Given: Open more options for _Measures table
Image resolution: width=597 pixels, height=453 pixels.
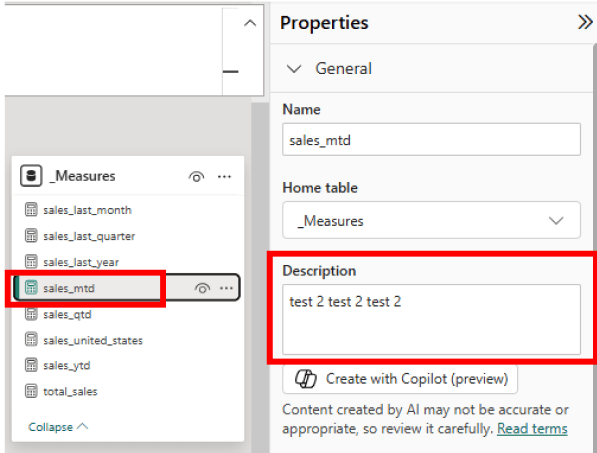Looking at the screenshot, I should tap(224, 176).
